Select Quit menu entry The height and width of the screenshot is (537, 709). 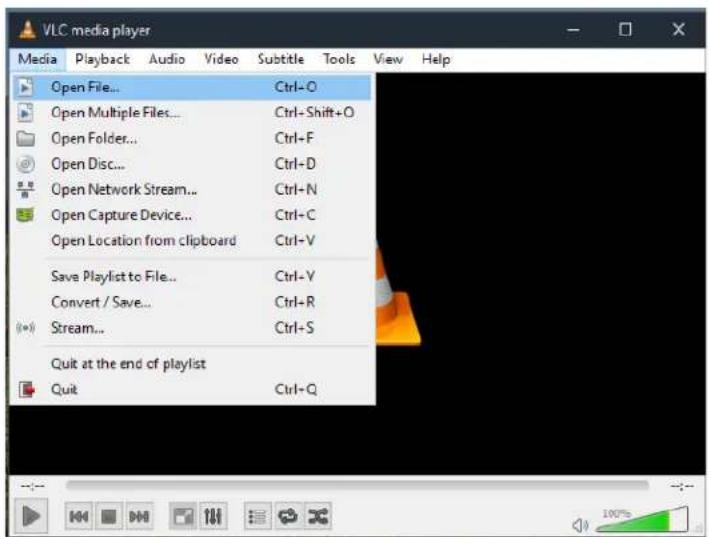click(x=192, y=389)
